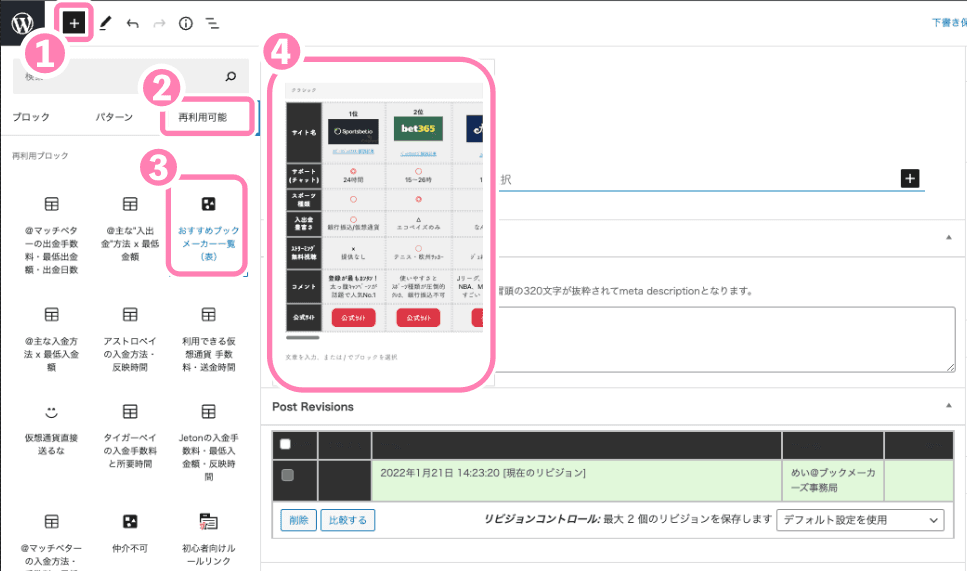Viewport: 967px width, 571px height.
Task: Redo the last undone change
Action: [x=159, y=23]
